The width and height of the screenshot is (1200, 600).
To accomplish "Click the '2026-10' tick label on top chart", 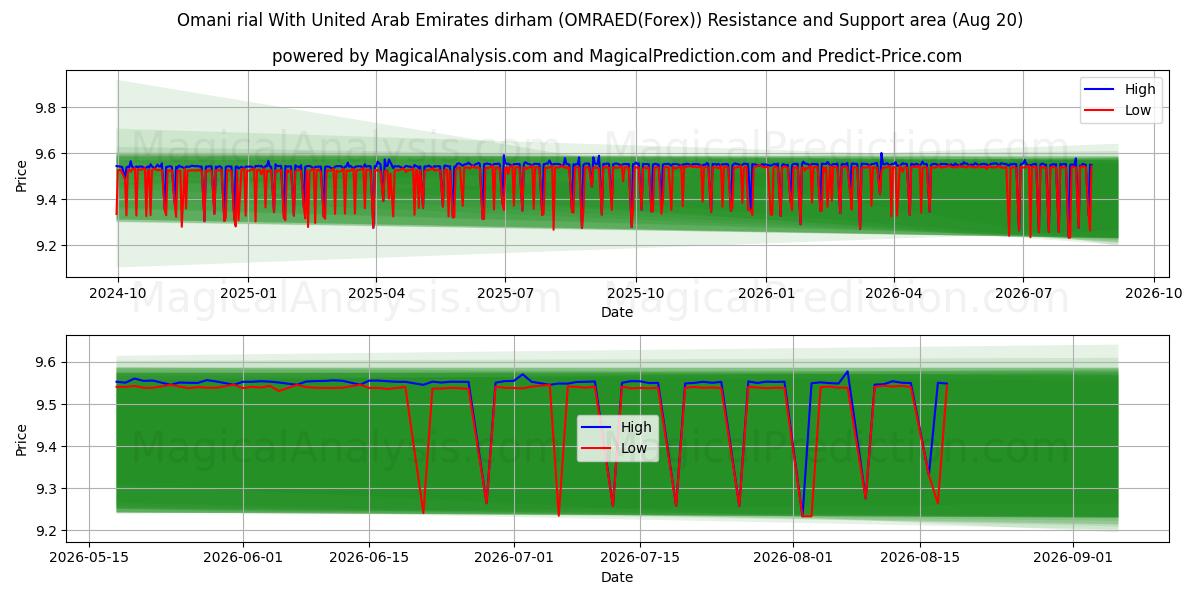I will [1153, 294].
